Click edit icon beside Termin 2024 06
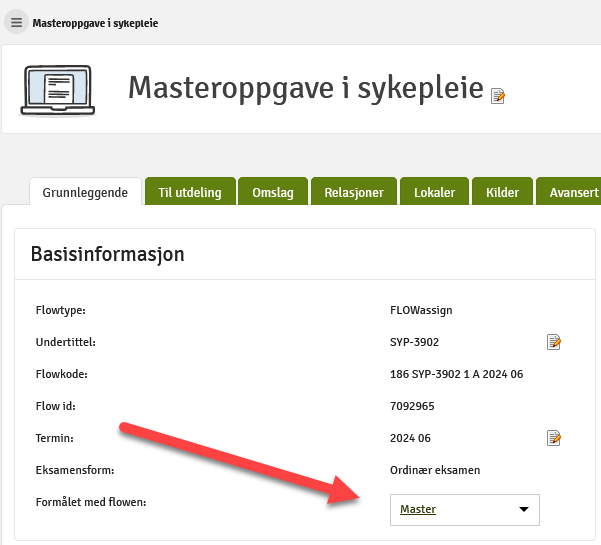Screen dimensions: 601x545 (554, 437)
